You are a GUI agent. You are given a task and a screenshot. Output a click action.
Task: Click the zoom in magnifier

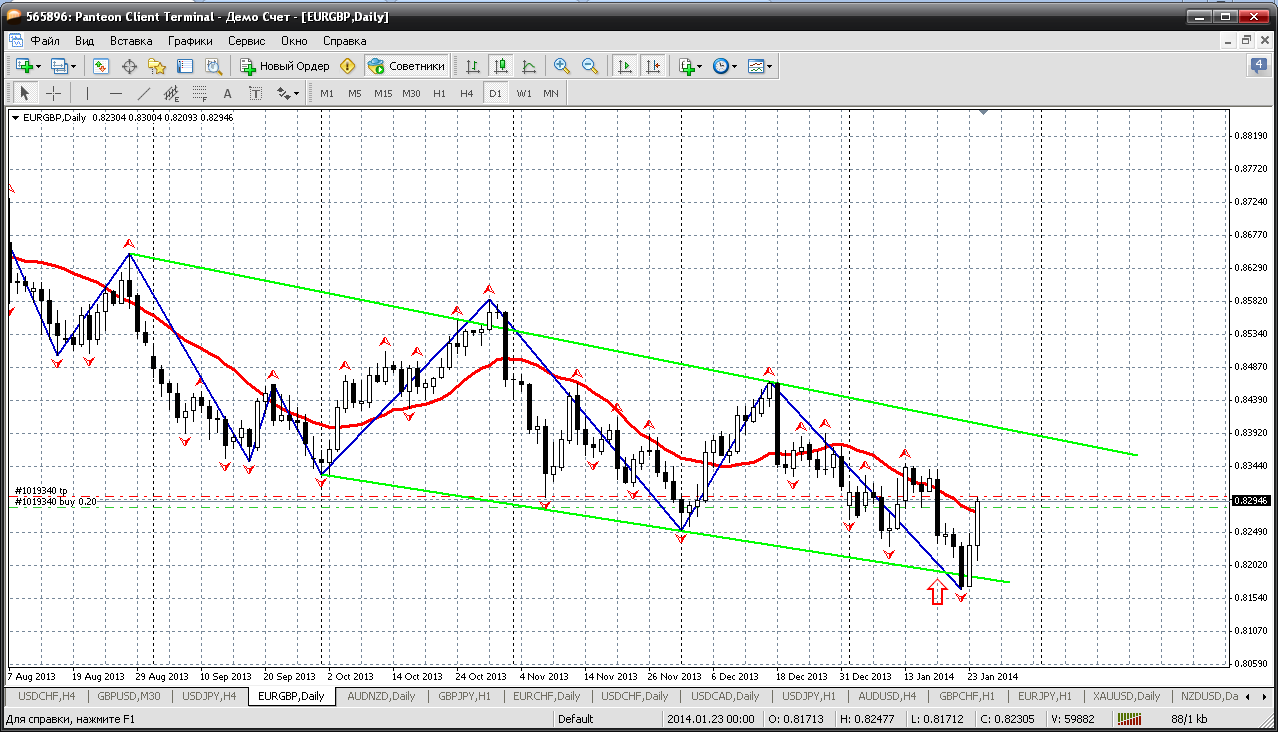pos(562,66)
